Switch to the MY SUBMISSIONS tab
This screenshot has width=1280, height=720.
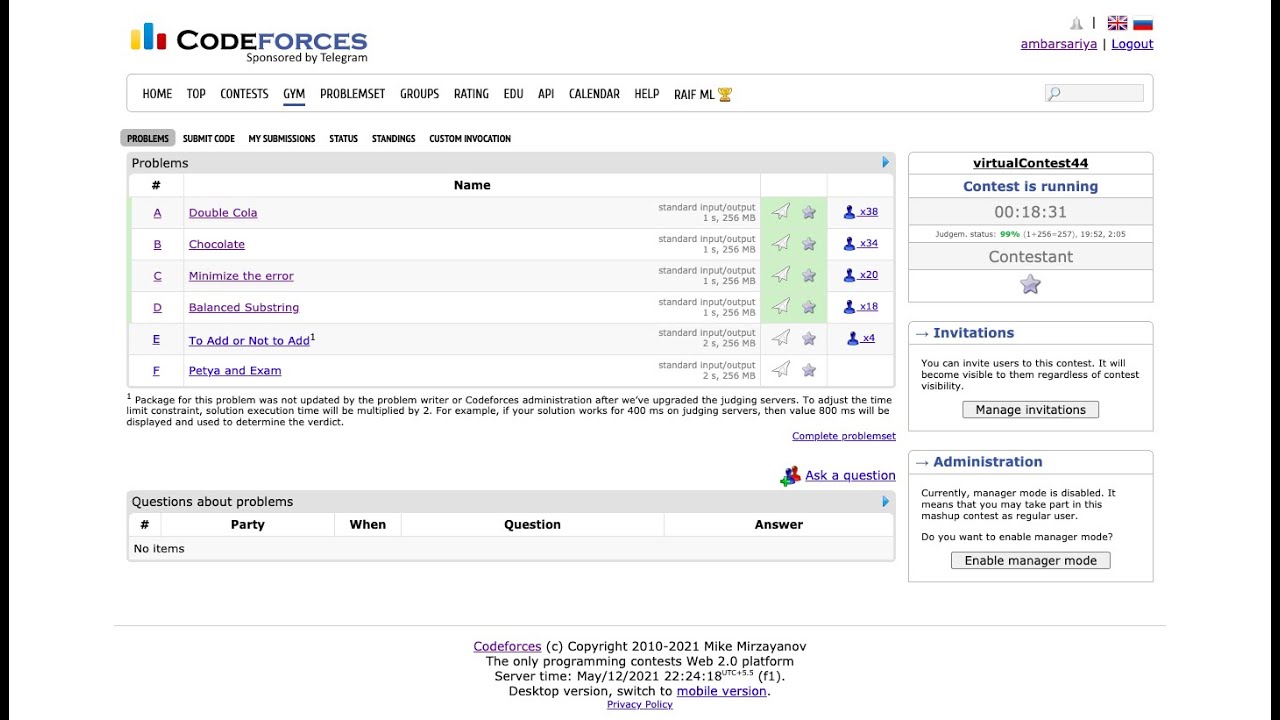[x=282, y=138]
